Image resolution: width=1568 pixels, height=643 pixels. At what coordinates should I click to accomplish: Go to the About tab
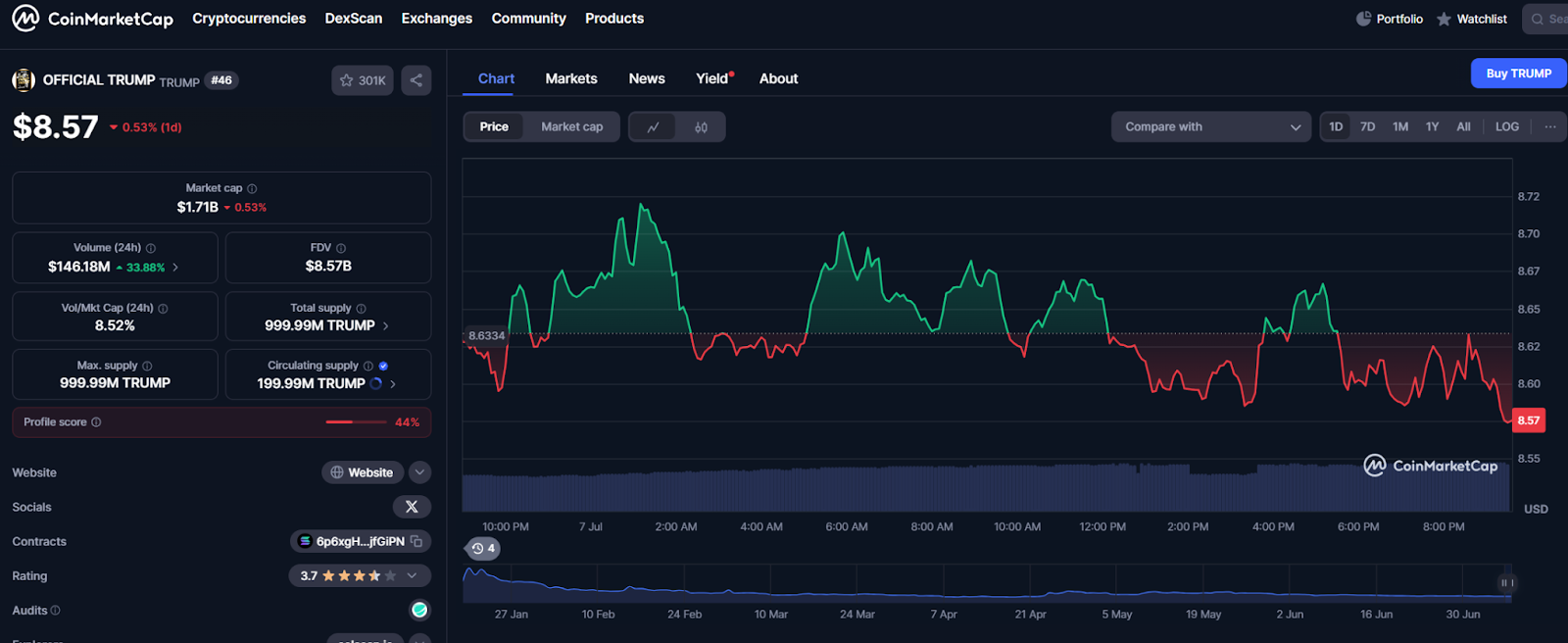click(778, 78)
